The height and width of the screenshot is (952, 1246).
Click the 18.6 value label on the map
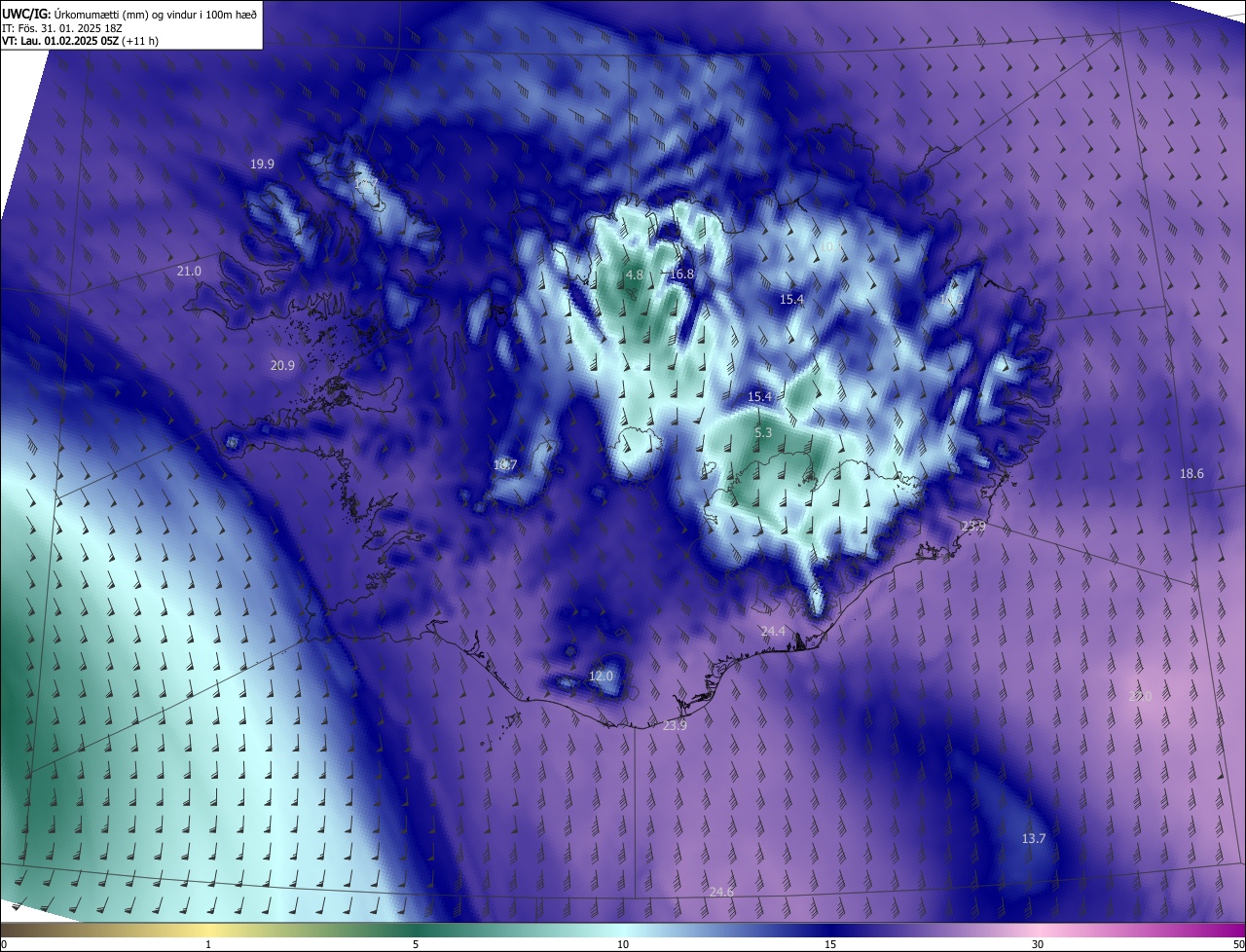coord(1191,474)
